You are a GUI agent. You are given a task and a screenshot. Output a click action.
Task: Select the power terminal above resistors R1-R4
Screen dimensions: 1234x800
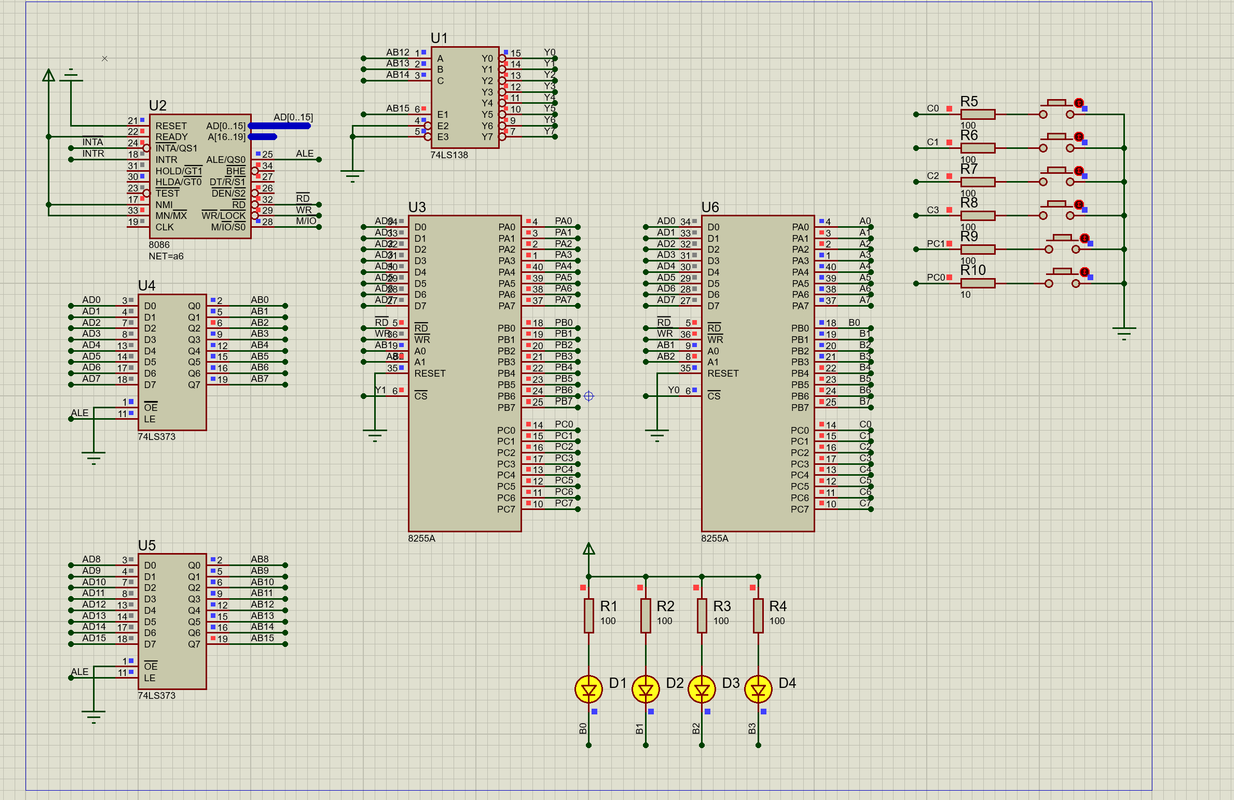coord(589,549)
